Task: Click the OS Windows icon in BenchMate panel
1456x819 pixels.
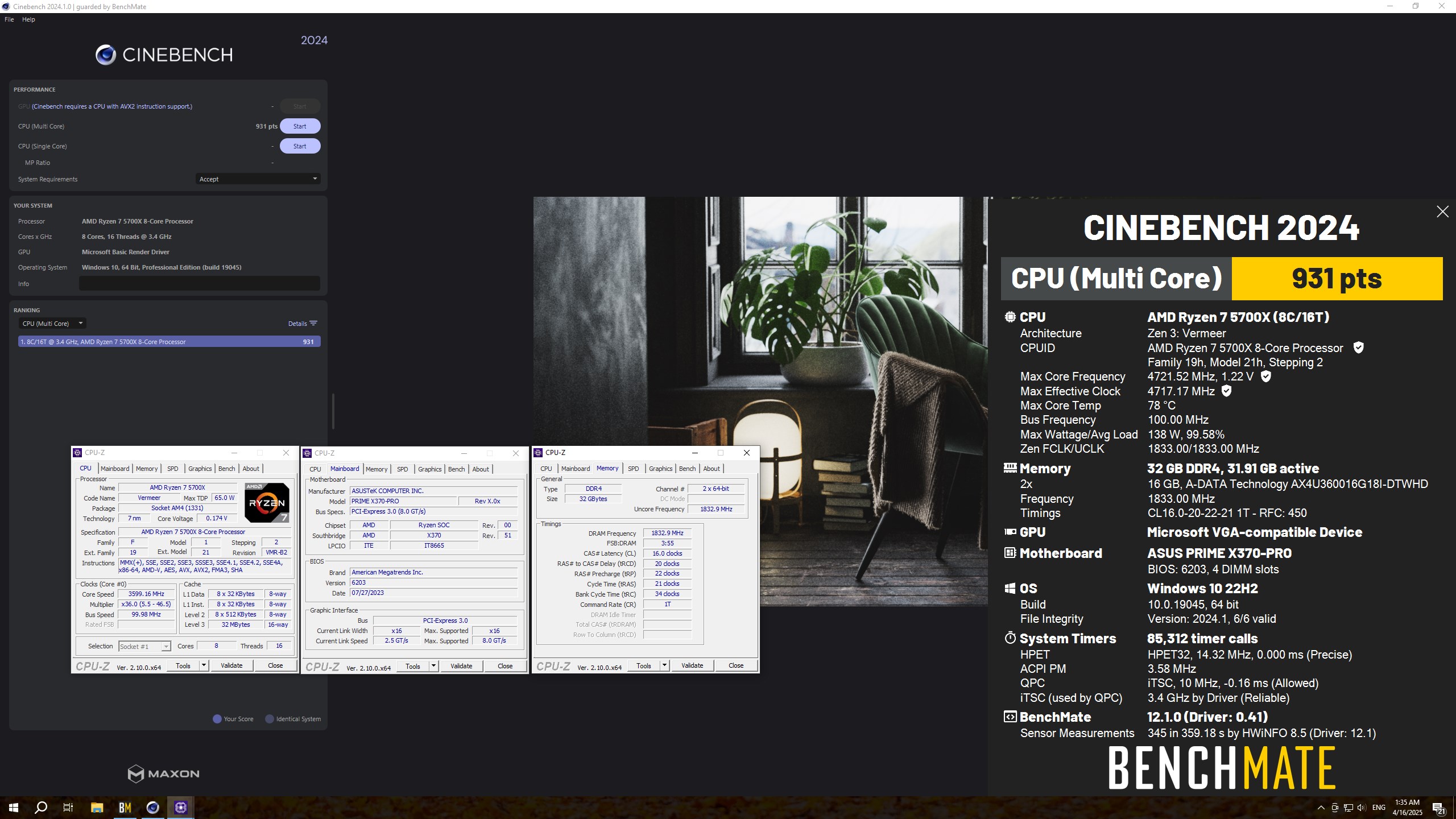Action: point(1010,588)
